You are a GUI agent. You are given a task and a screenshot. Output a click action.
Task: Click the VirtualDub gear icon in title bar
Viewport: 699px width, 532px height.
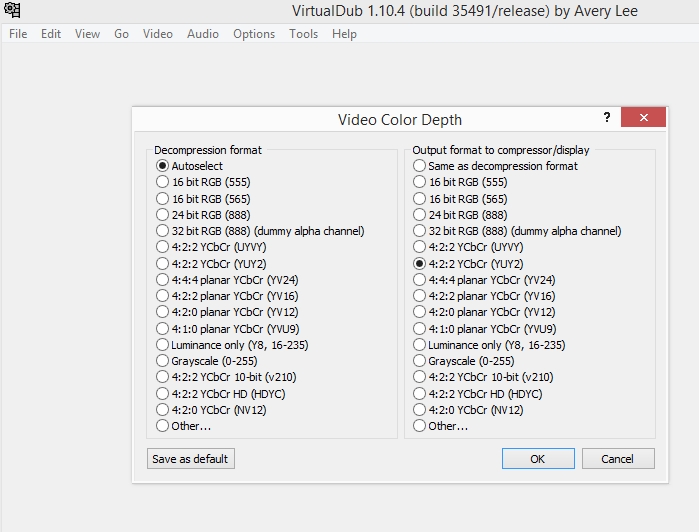pyautogui.click(x=12, y=10)
